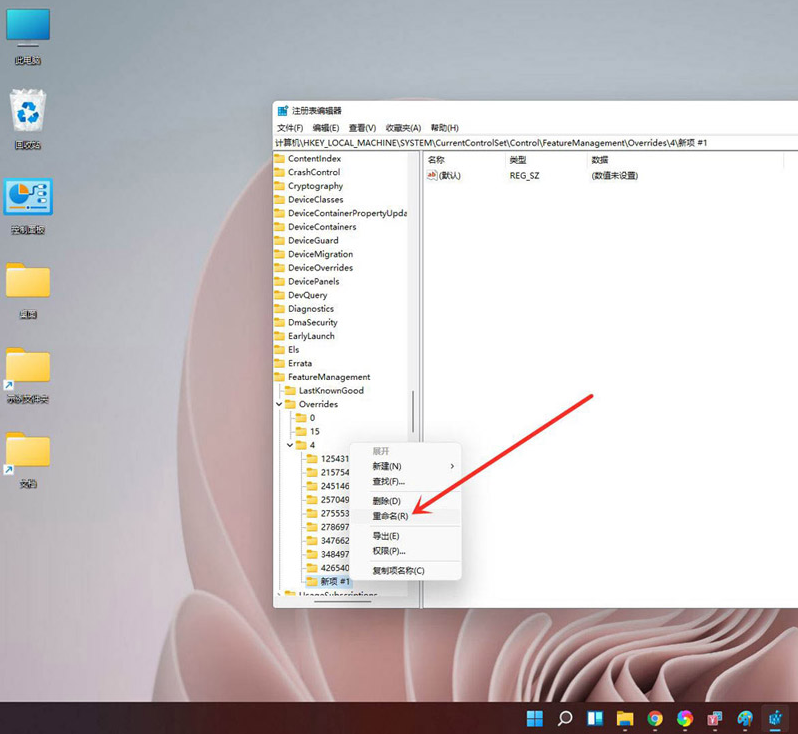Collapse the key named 4
Image resolution: width=798 pixels, height=734 pixels.
[x=290, y=445]
